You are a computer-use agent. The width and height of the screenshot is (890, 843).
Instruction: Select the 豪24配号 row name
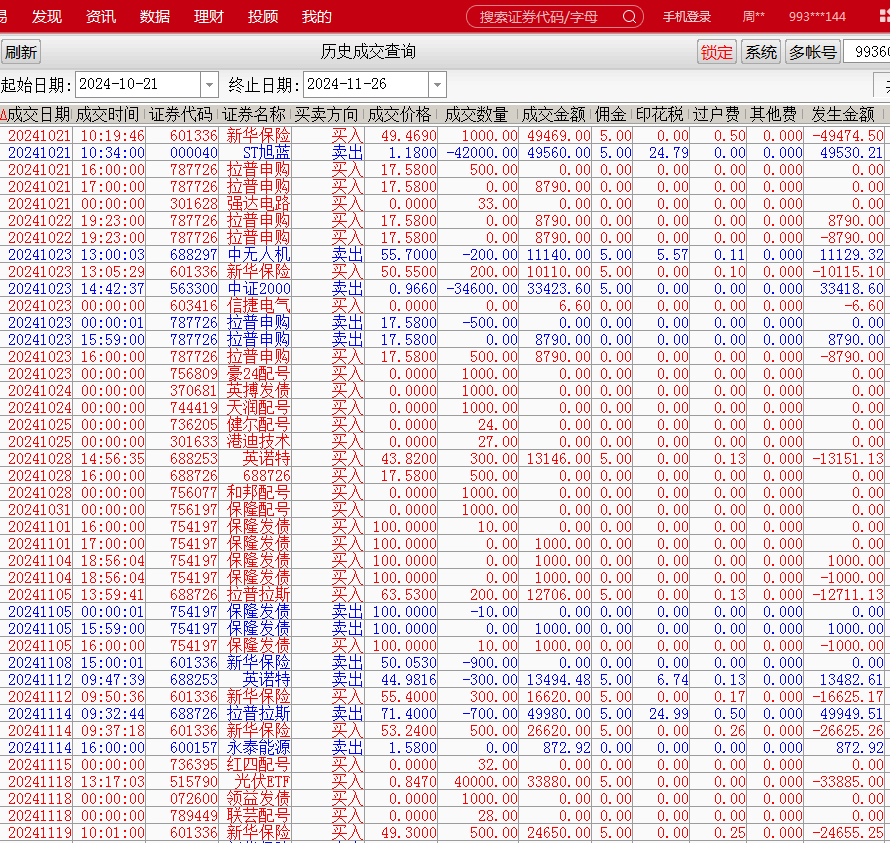258,374
